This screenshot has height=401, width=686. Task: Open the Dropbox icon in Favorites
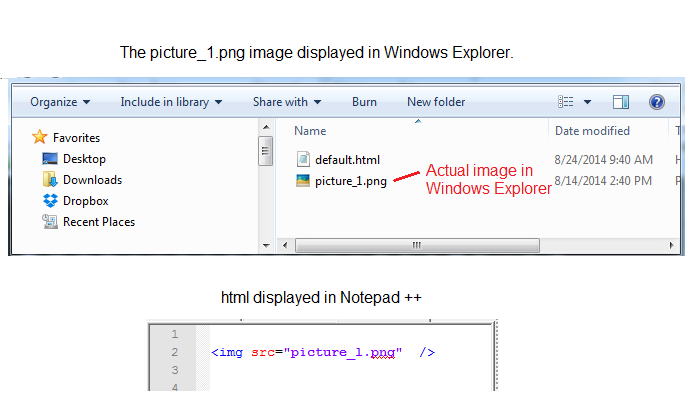(x=50, y=201)
